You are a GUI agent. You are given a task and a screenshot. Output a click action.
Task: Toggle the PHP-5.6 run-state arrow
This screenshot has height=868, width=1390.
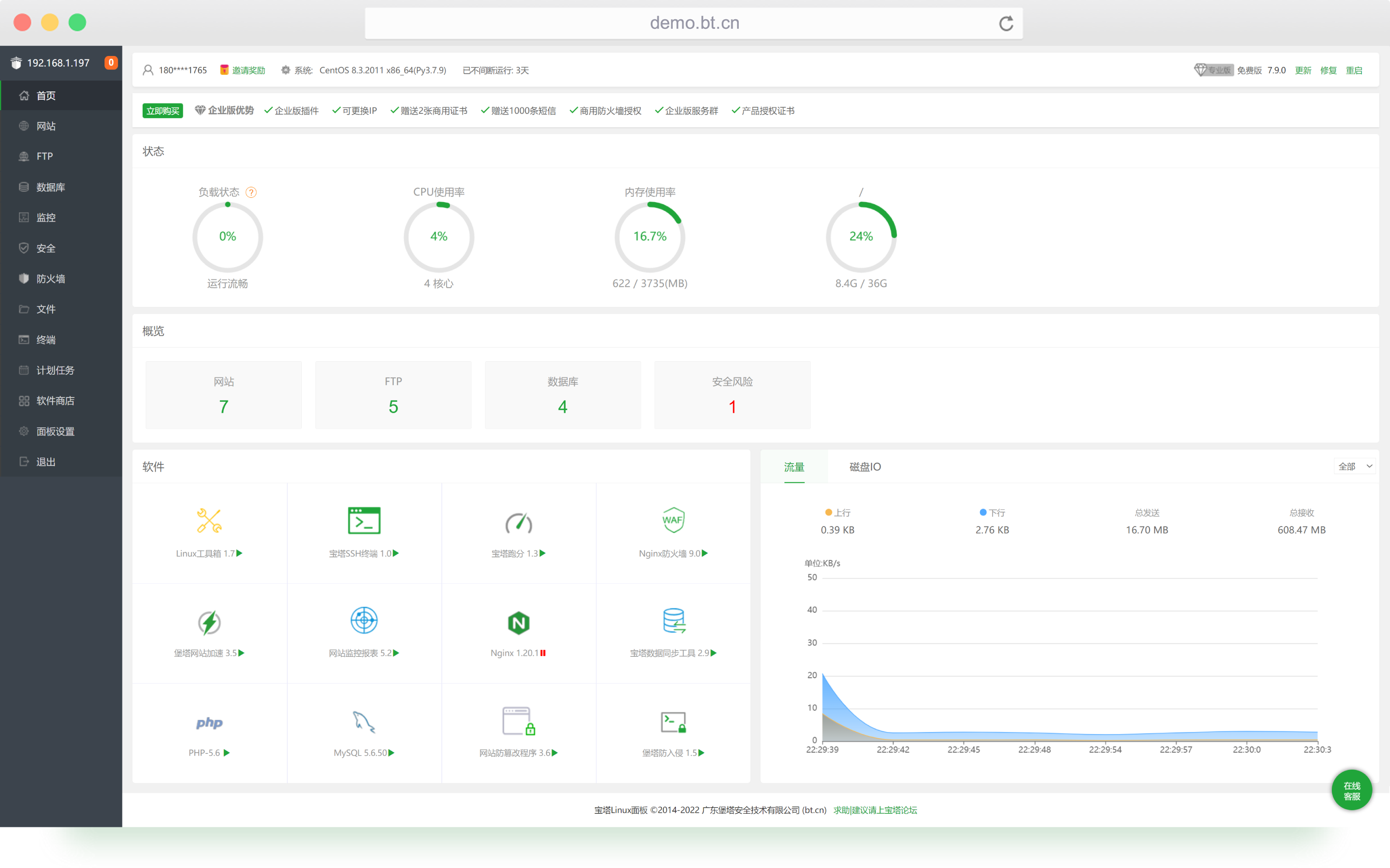coord(227,753)
